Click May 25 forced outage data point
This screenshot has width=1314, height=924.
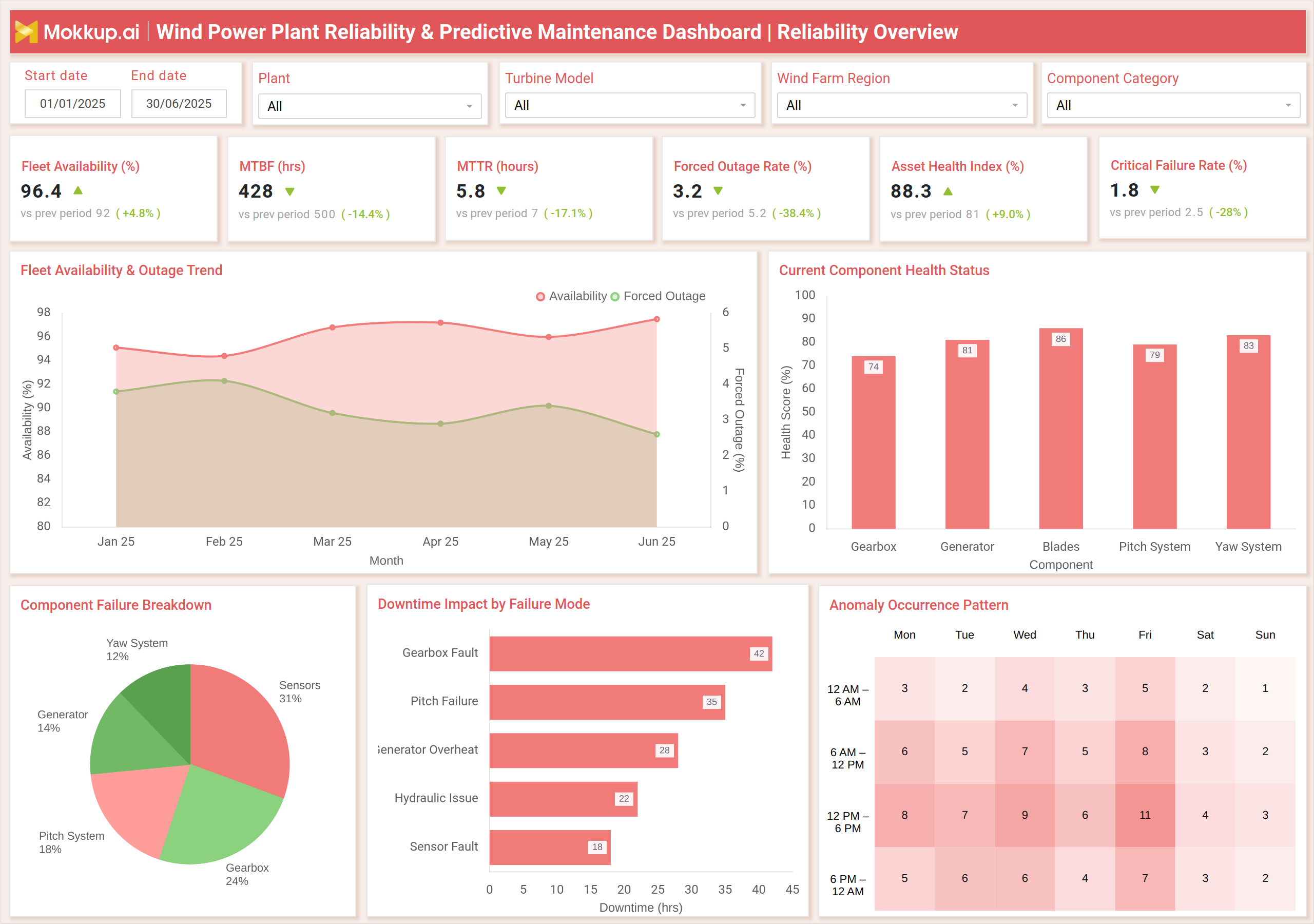[549, 406]
